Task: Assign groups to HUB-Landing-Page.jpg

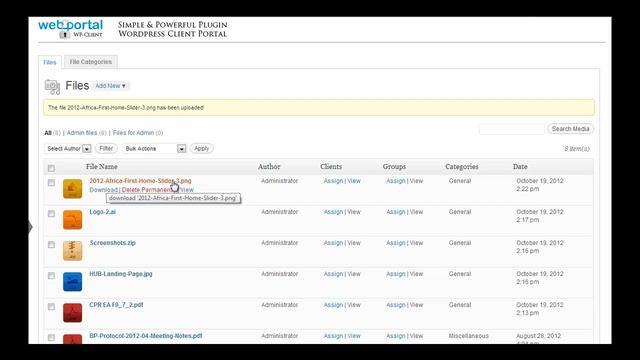Action: [x=396, y=274]
